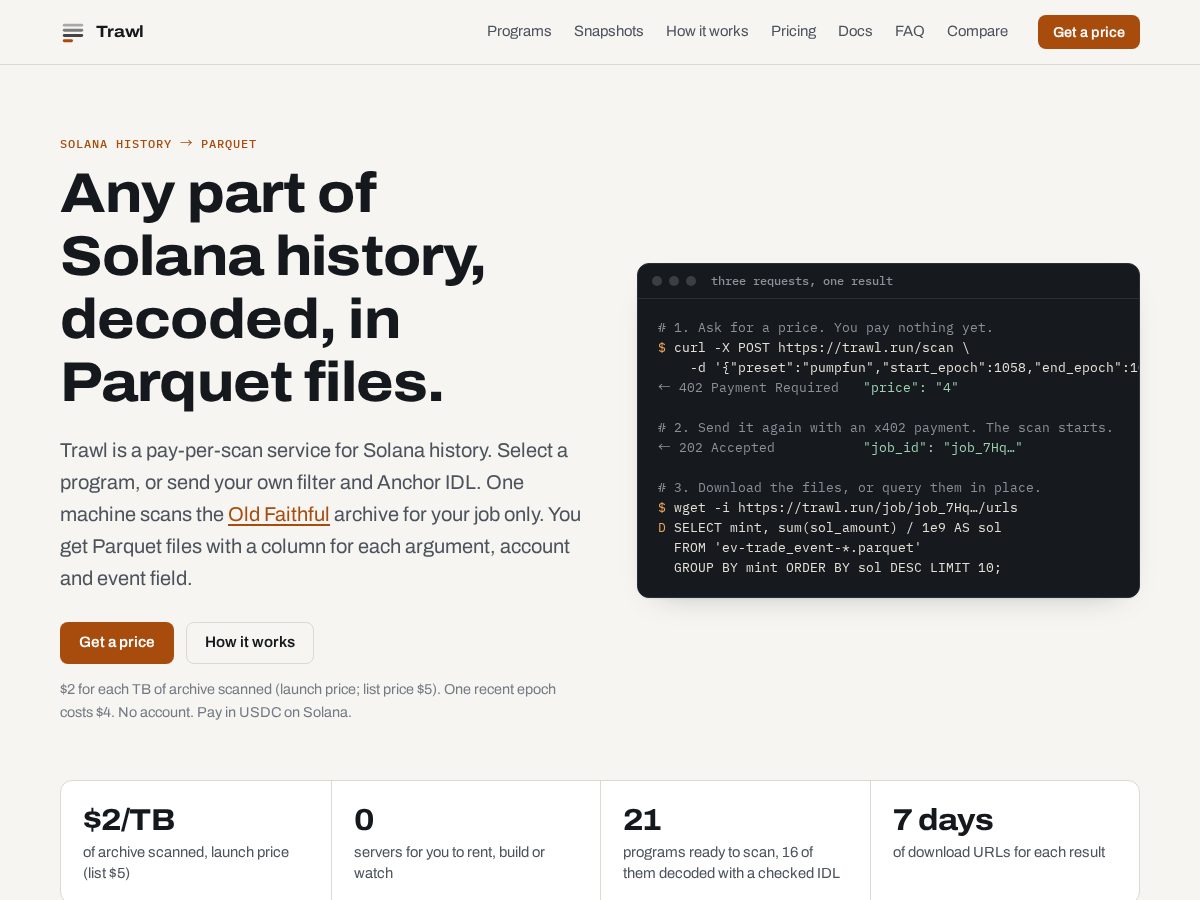Click the GROUP BY mint ORDER BY line

[838, 568]
